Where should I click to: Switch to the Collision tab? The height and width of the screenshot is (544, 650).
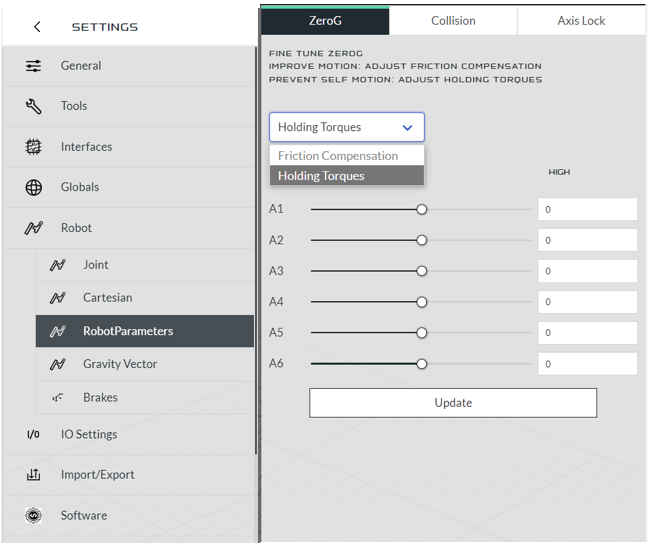click(453, 21)
